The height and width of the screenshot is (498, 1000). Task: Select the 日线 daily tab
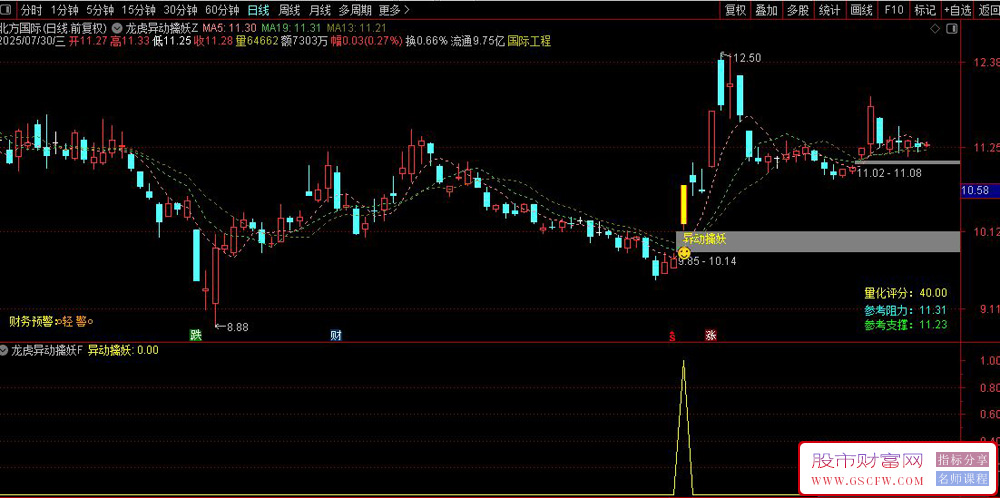258,10
